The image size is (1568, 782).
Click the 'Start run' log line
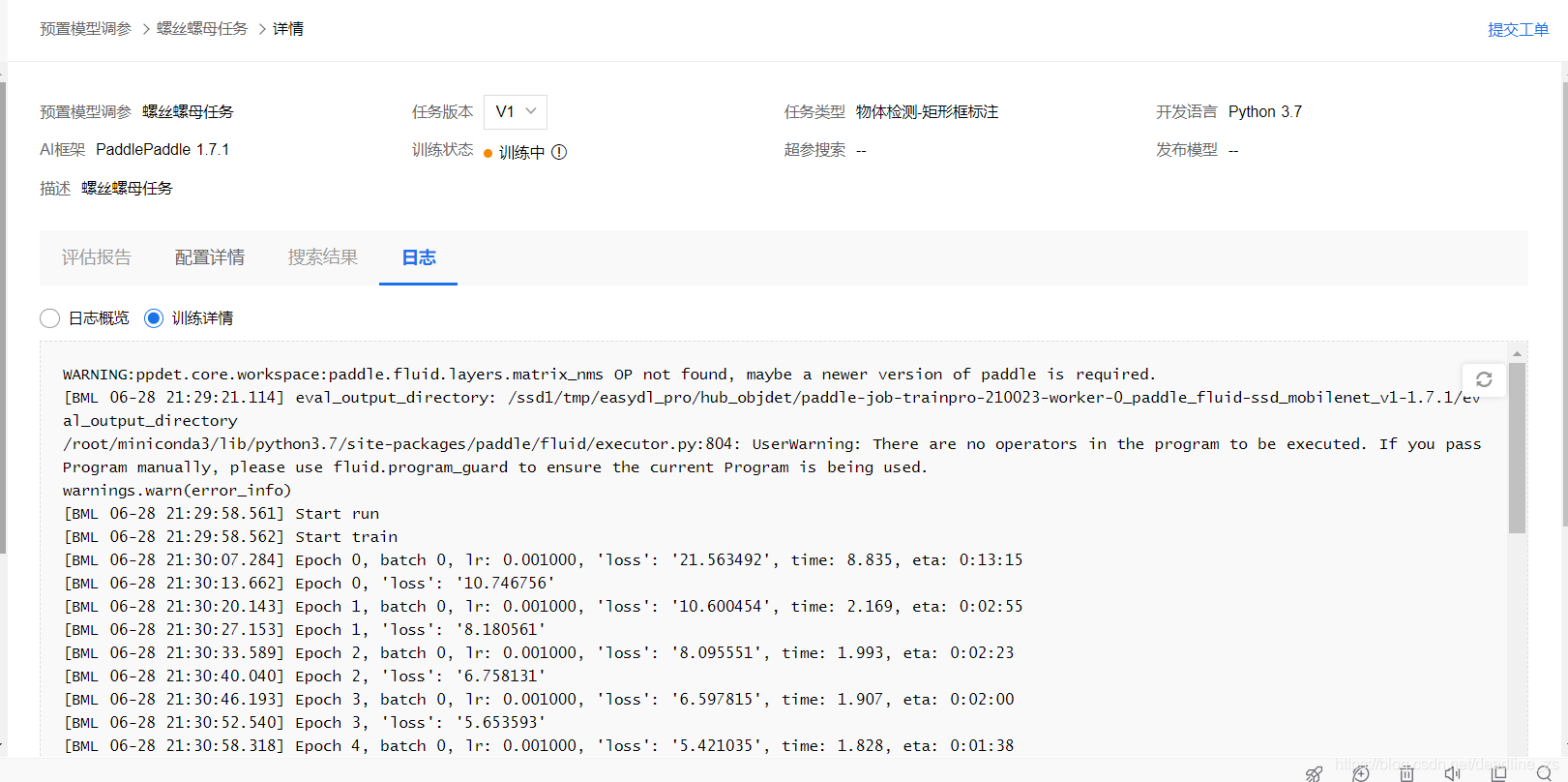222,514
